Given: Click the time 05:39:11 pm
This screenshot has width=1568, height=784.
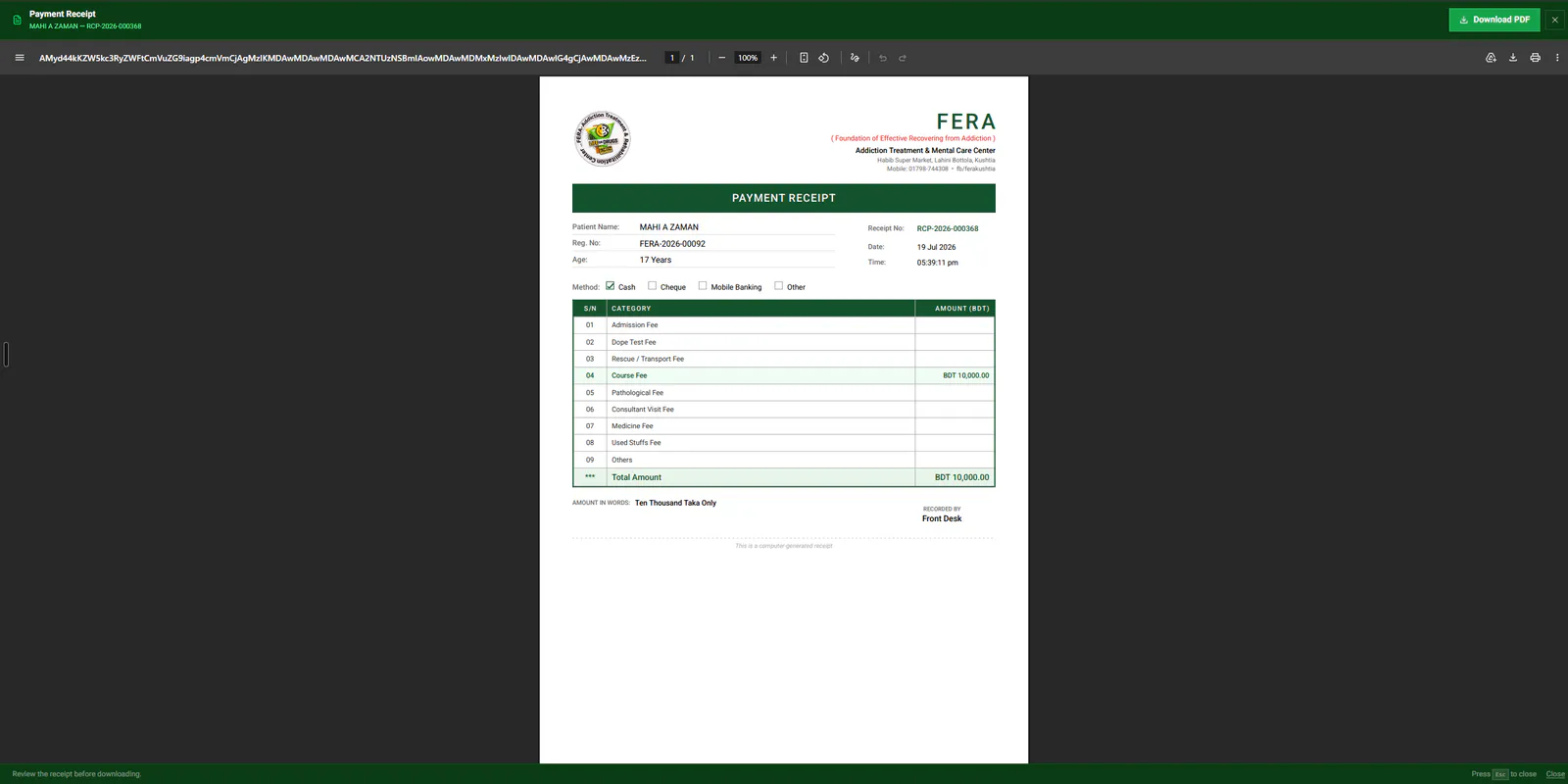Looking at the screenshot, I should pyautogui.click(x=938, y=263).
